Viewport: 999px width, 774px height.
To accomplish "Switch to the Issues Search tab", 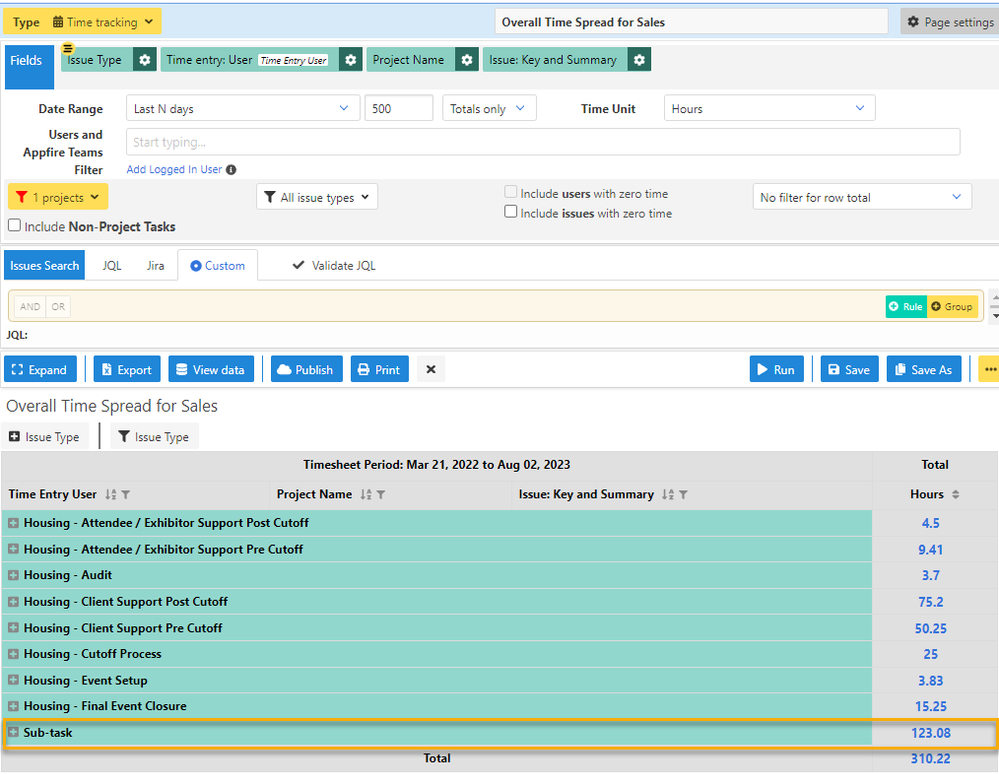I will click(x=45, y=266).
